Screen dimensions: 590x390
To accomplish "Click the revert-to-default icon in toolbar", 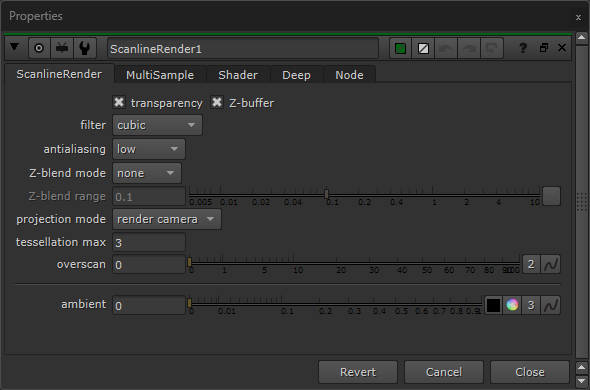I will tap(491, 48).
